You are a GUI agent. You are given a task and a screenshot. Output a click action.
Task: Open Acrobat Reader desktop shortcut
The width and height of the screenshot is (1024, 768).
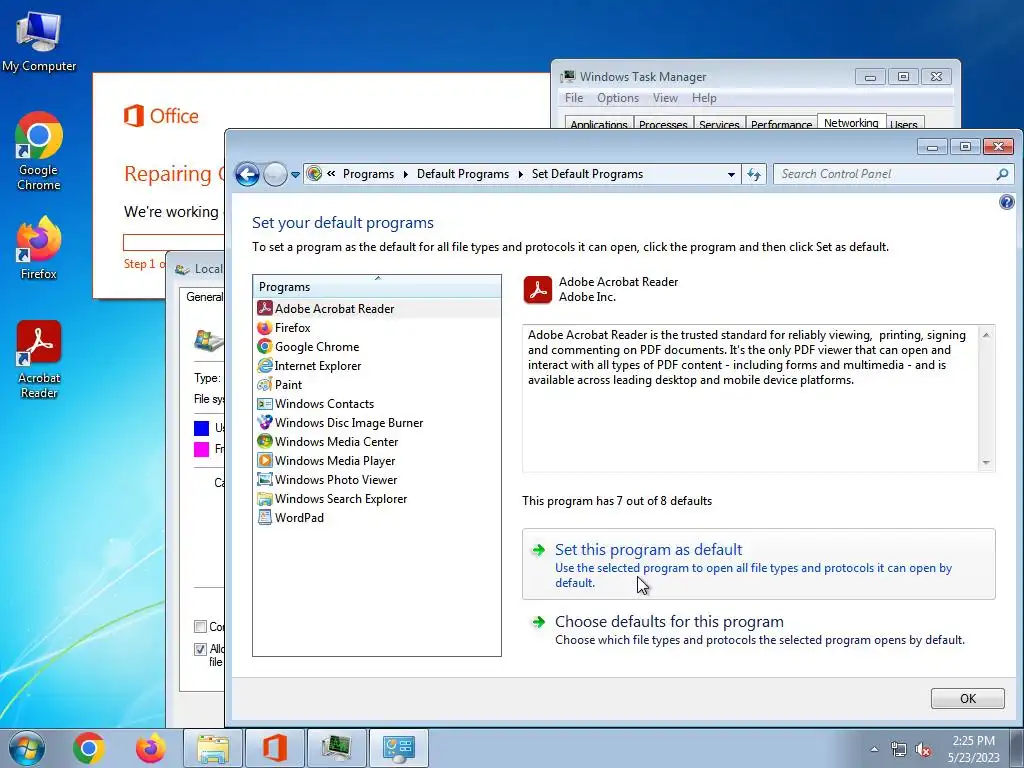pos(39,359)
